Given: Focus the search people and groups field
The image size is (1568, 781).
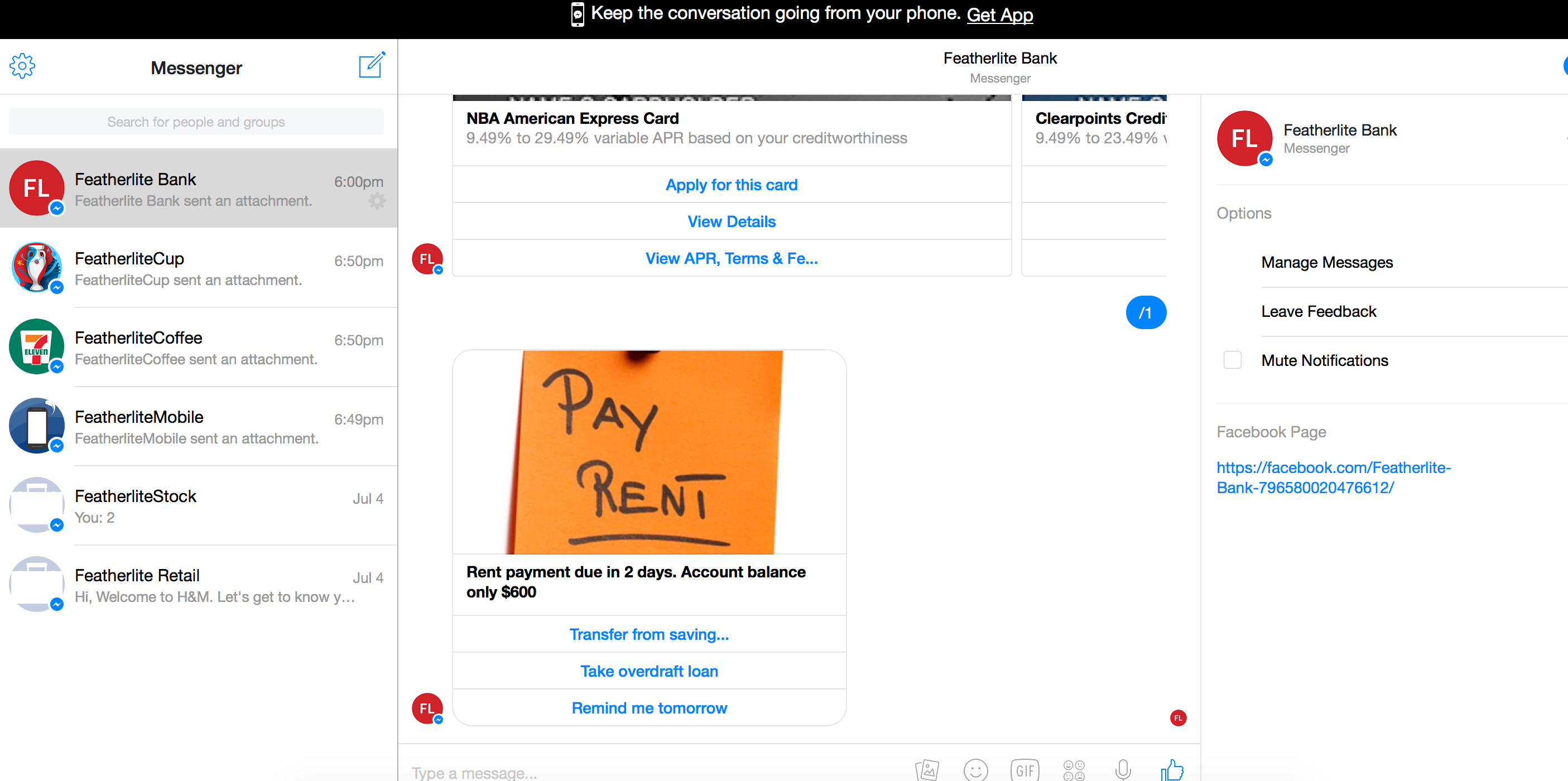Looking at the screenshot, I should (x=196, y=122).
